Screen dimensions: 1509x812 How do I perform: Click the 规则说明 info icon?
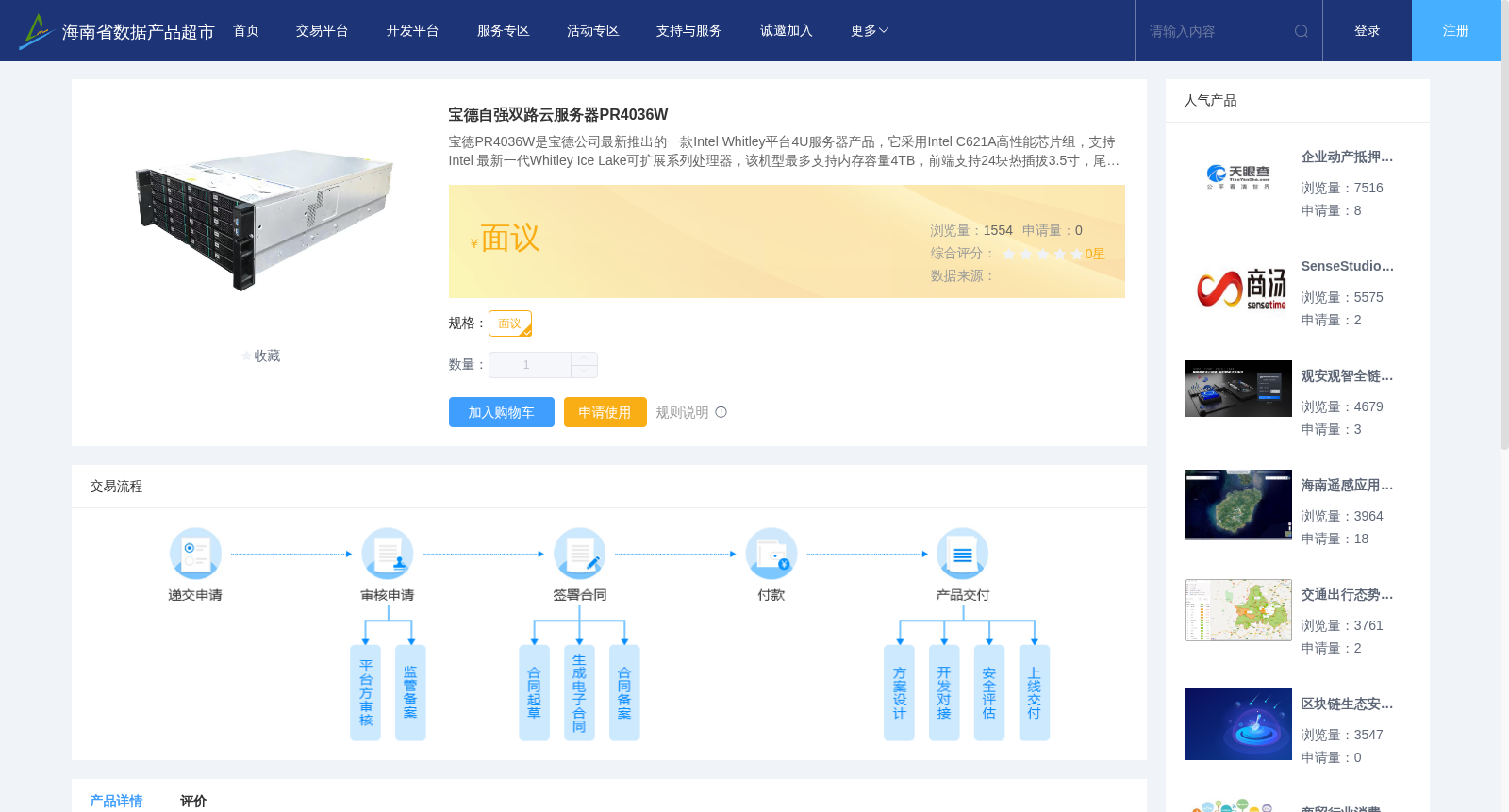[x=721, y=412]
